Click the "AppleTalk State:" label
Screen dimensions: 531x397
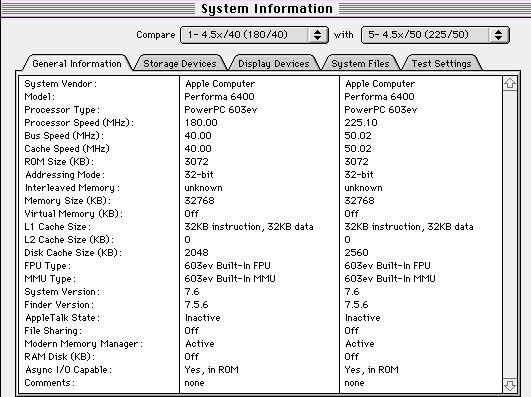click(62, 318)
